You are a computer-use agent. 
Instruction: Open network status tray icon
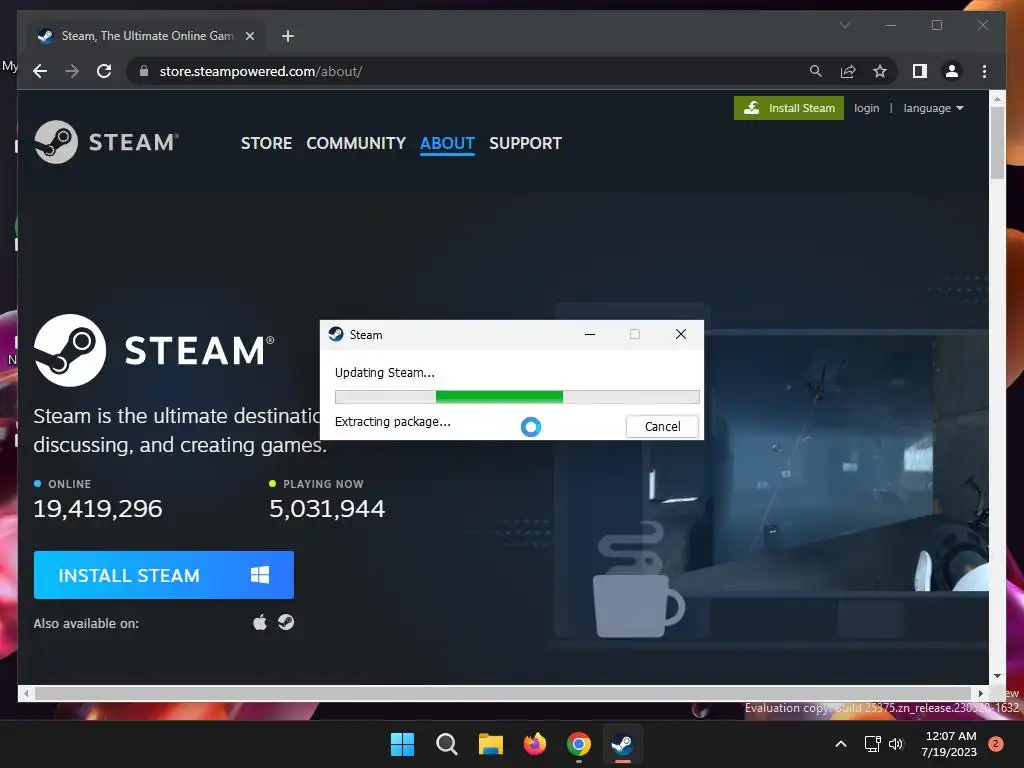(x=872, y=744)
